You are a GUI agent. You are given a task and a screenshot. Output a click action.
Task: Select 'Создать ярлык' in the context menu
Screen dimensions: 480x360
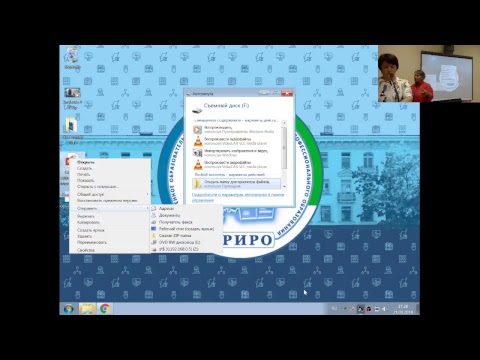pyautogui.click(x=110, y=230)
